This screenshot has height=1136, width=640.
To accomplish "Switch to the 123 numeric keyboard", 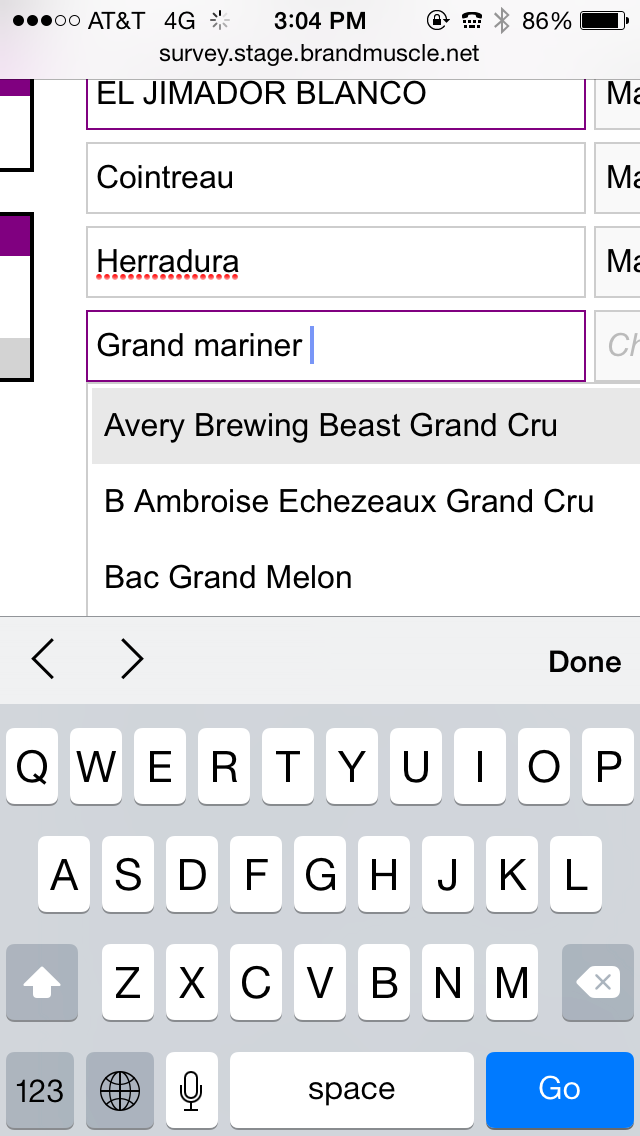I will [x=40, y=1090].
